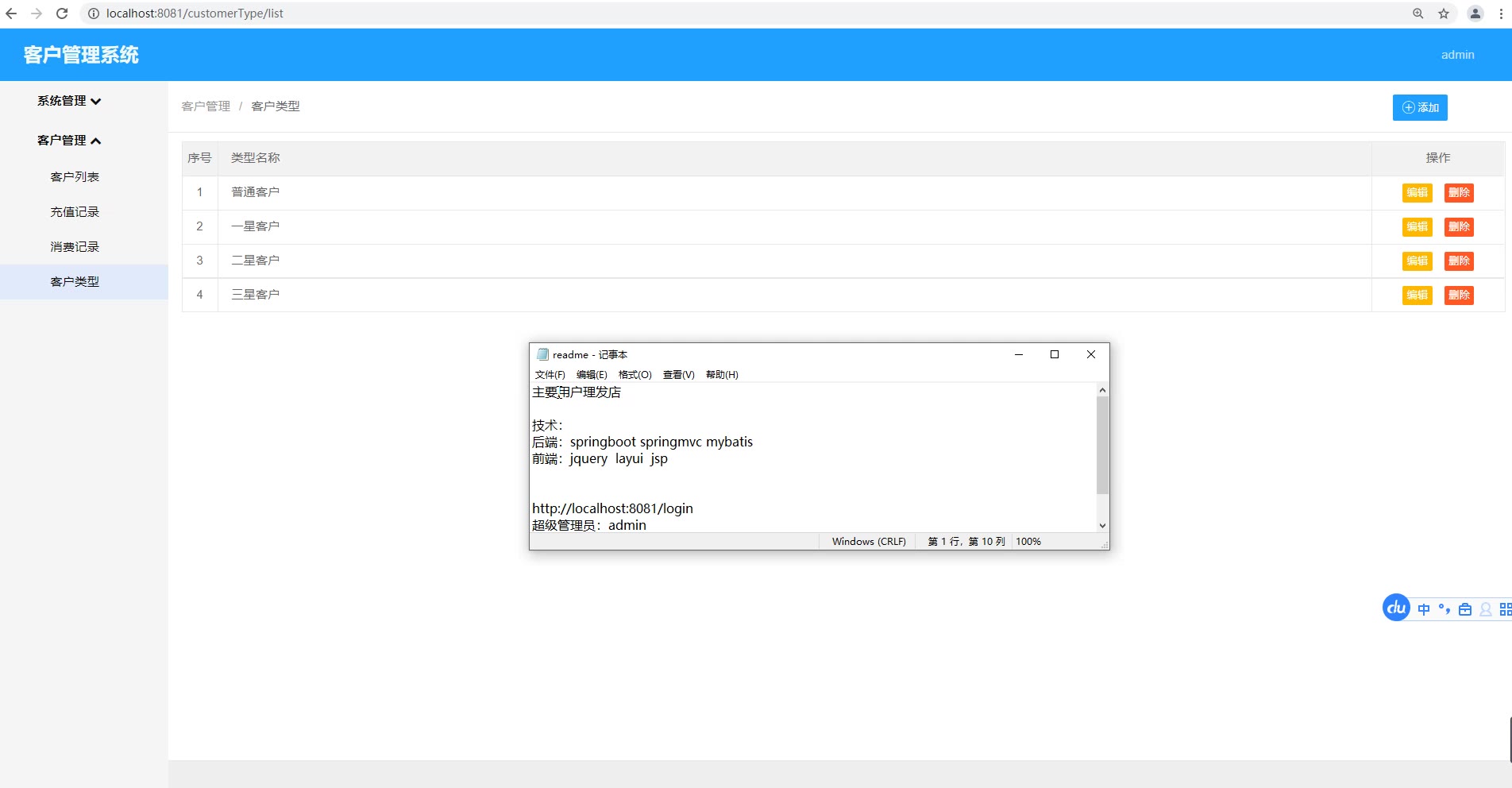Viewport: 1512px width, 788px height.
Task: Click the 序号 column header
Action: point(199,158)
